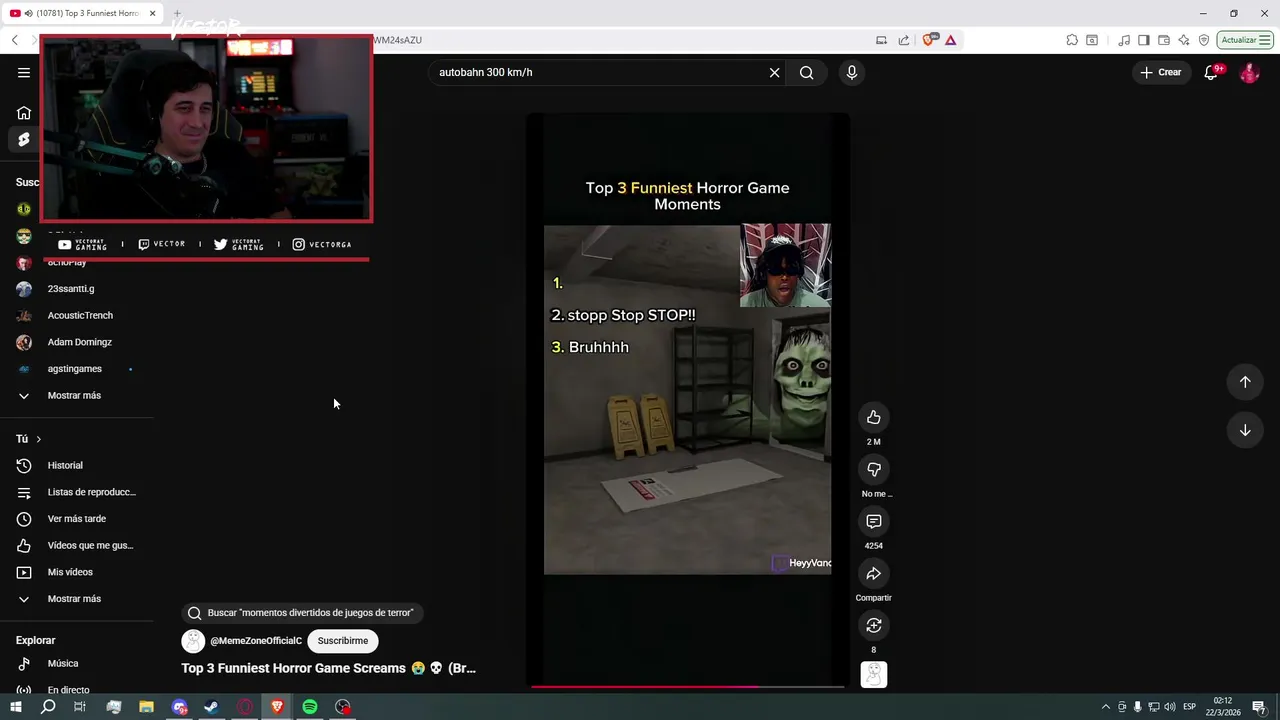Click suggested search 'momentos divertidos de juegos de terror'
Viewport: 1280px width, 720px height.
click(301, 613)
